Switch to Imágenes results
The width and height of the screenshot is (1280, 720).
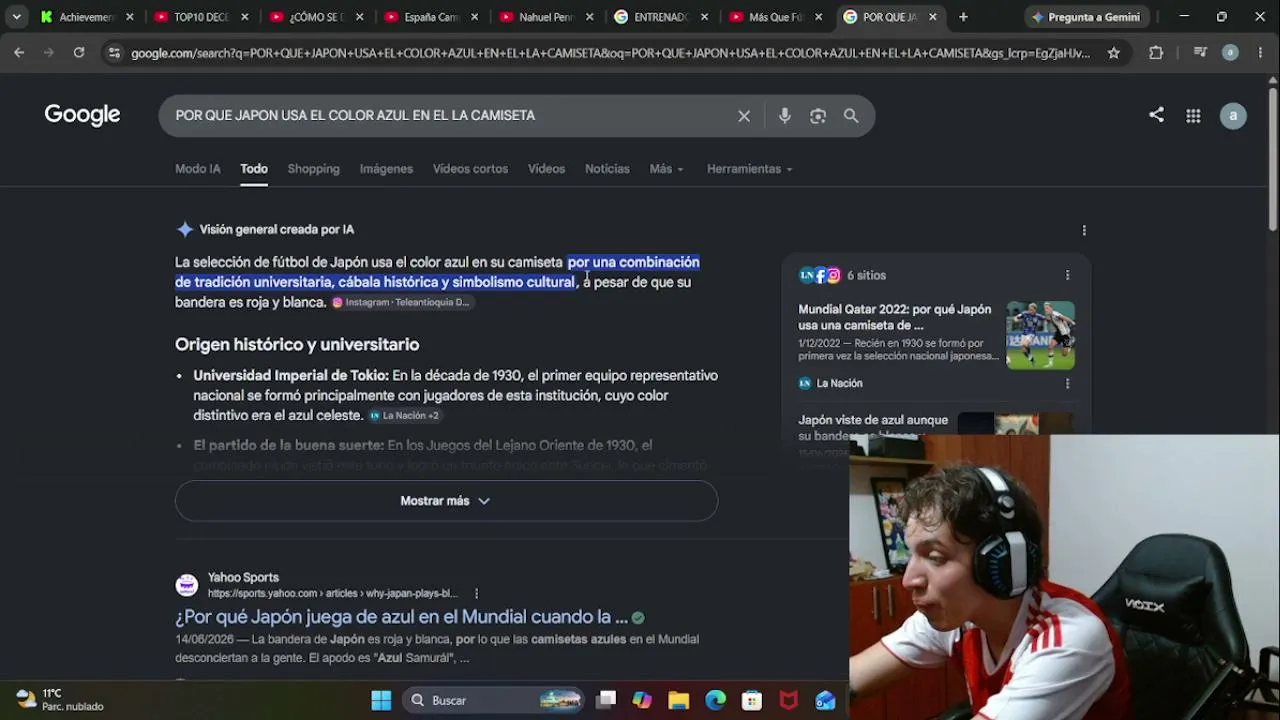click(386, 169)
